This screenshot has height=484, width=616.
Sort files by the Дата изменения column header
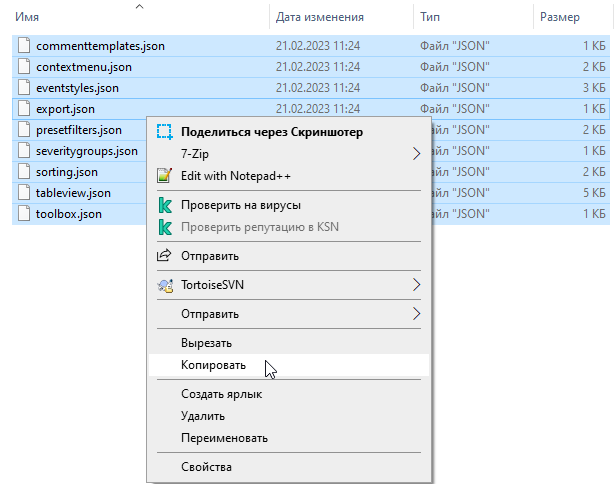pyautogui.click(x=320, y=17)
